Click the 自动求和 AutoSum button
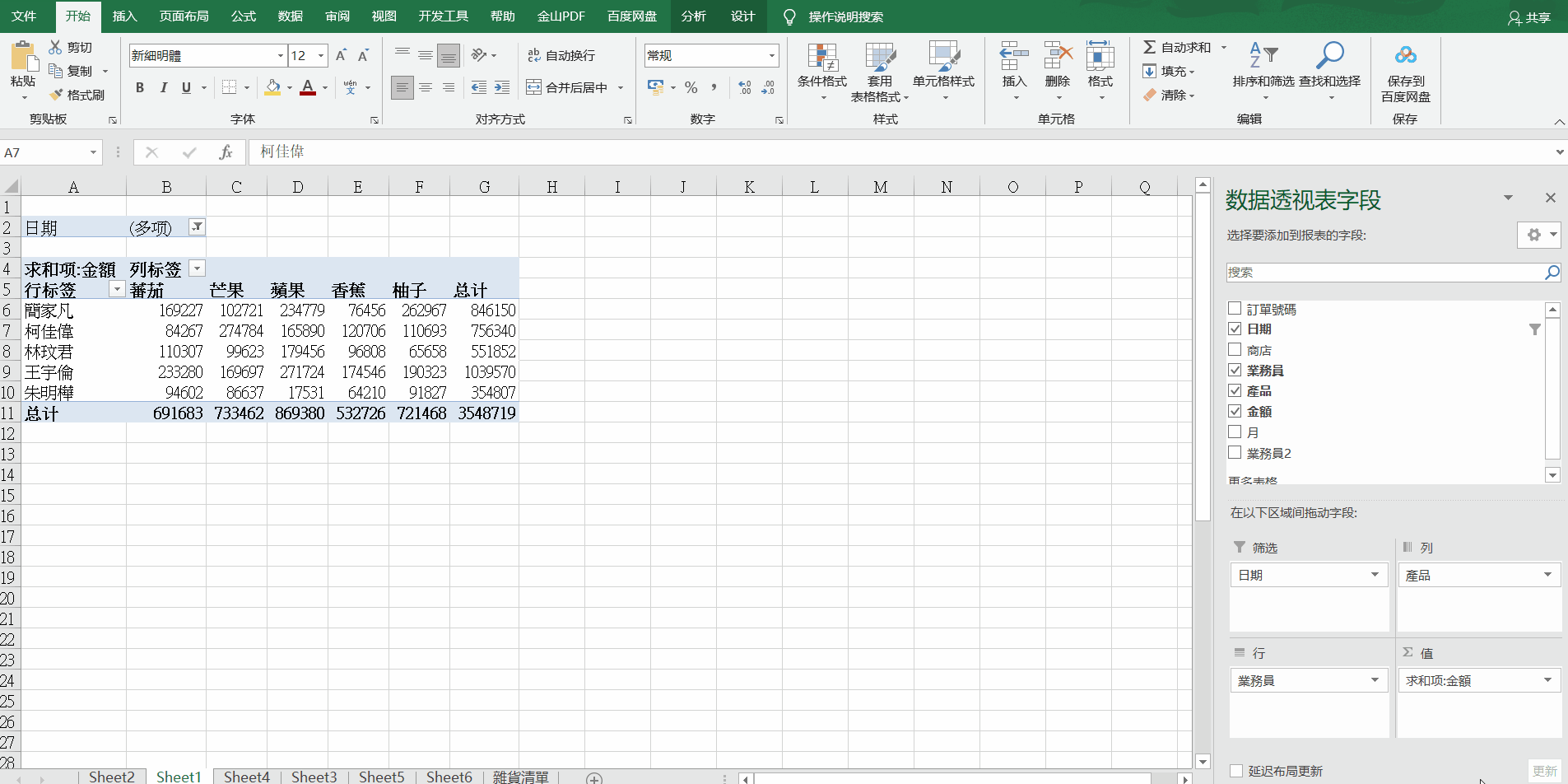Viewport: 1568px width, 784px height. [1178, 48]
